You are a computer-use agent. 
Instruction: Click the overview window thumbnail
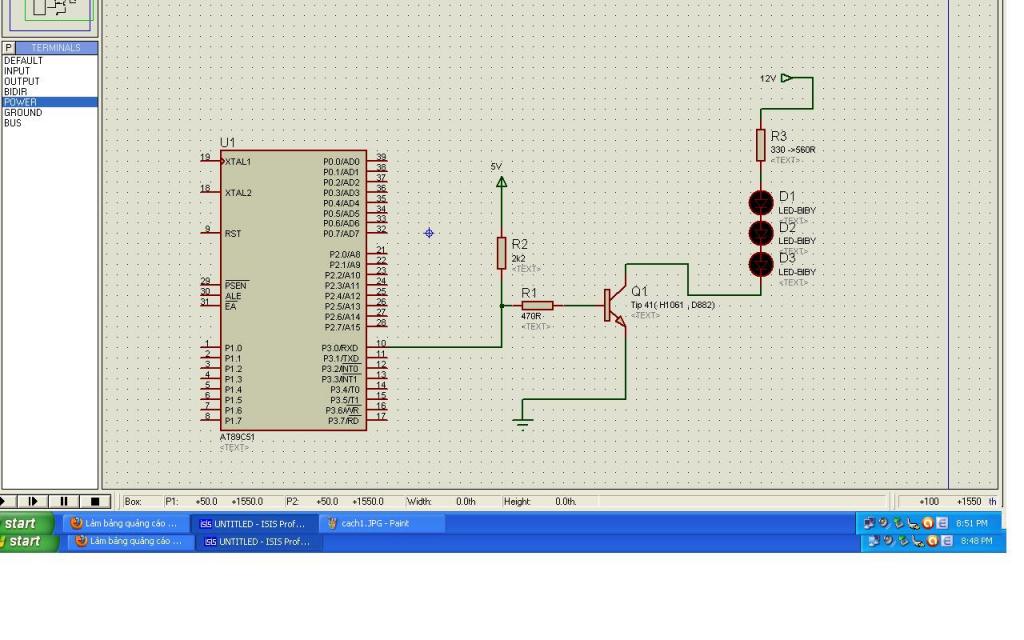[x=50, y=16]
